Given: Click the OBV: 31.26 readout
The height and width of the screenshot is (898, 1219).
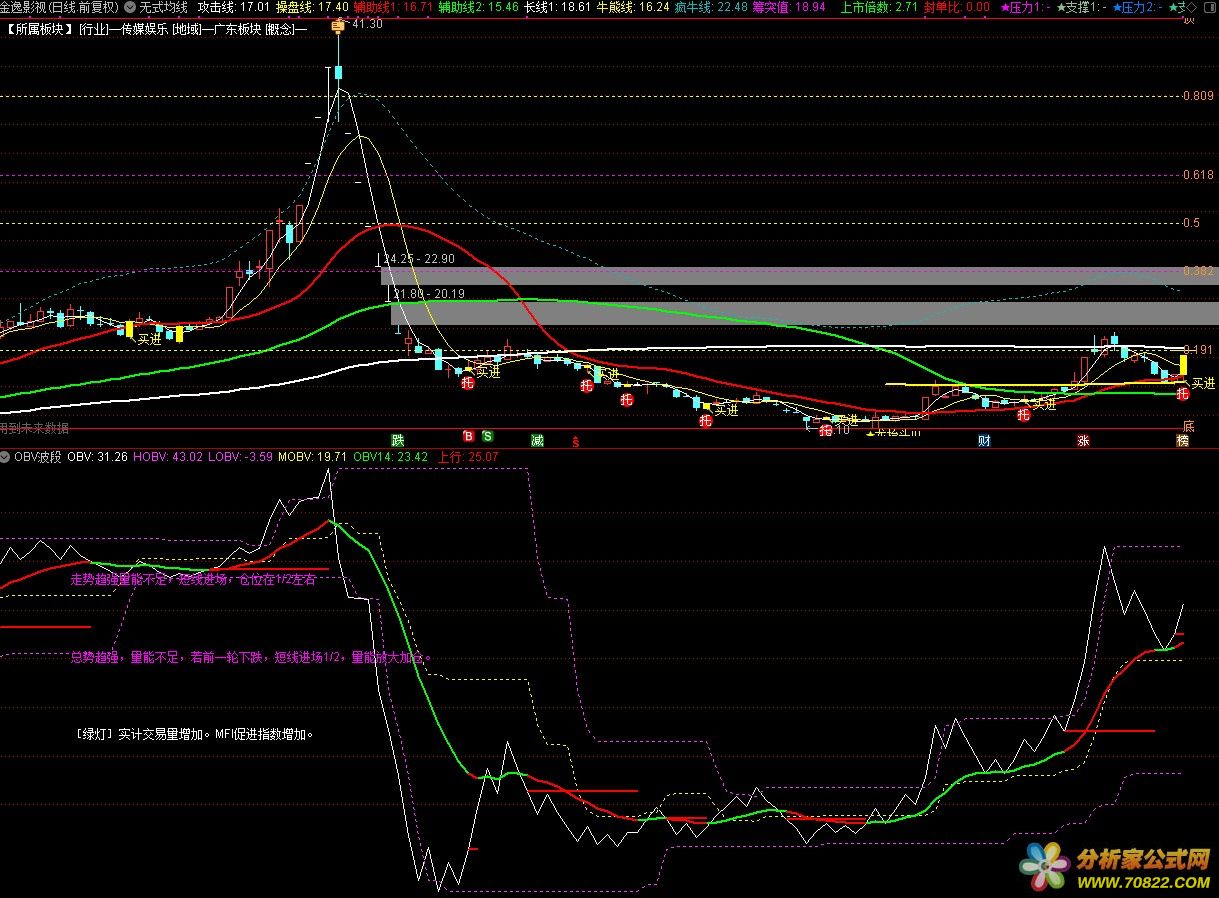Looking at the screenshot, I should click(97, 456).
